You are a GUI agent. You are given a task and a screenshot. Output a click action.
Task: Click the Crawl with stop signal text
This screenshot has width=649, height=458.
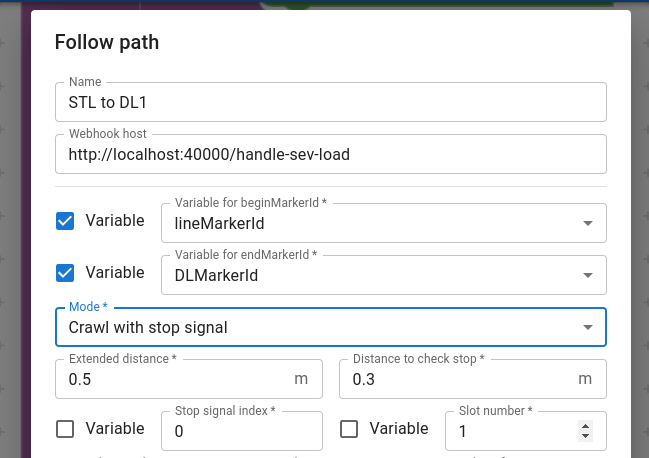[148, 327]
